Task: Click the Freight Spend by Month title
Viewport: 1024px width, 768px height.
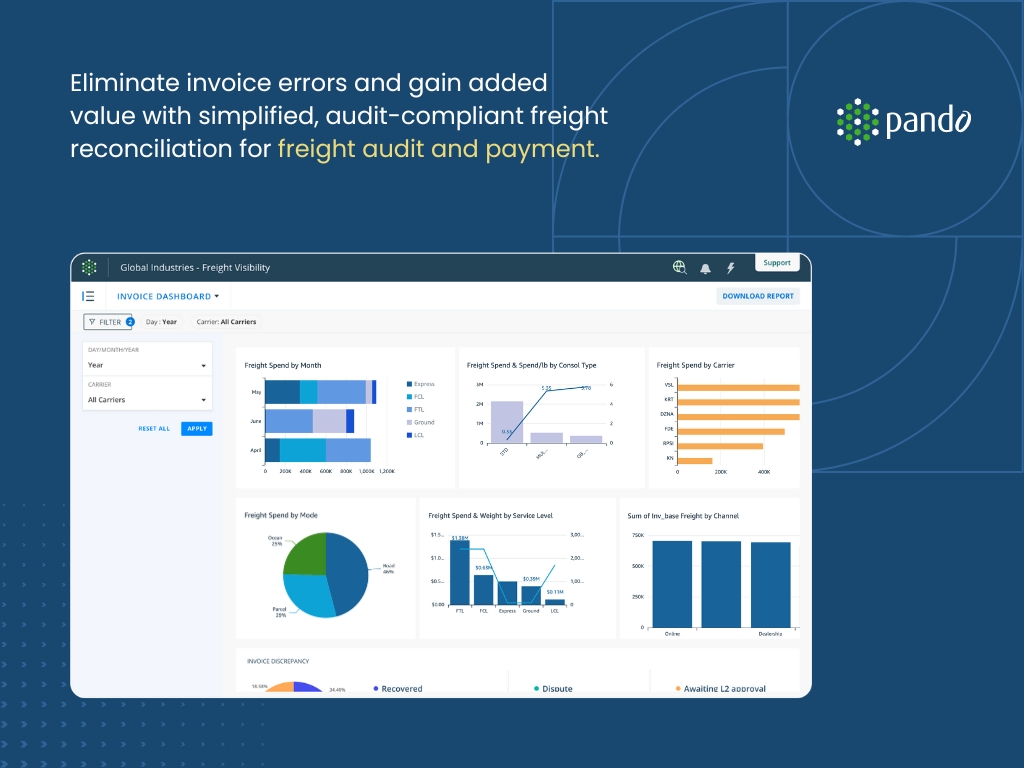Action: click(x=283, y=365)
